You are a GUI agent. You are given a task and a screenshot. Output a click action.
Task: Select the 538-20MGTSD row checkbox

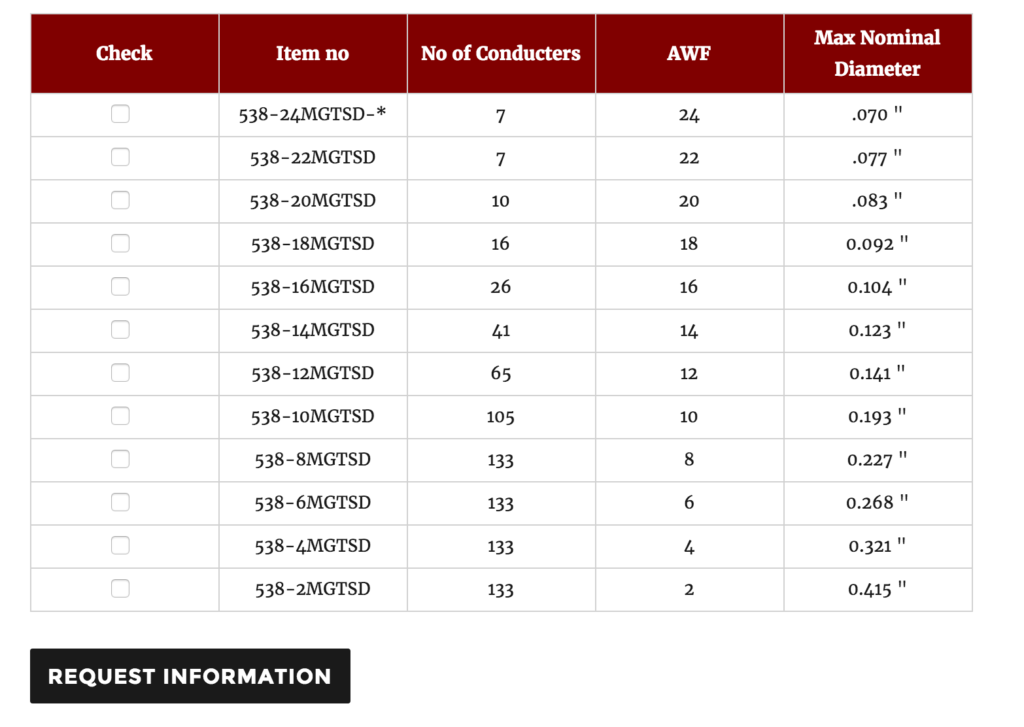[120, 200]
